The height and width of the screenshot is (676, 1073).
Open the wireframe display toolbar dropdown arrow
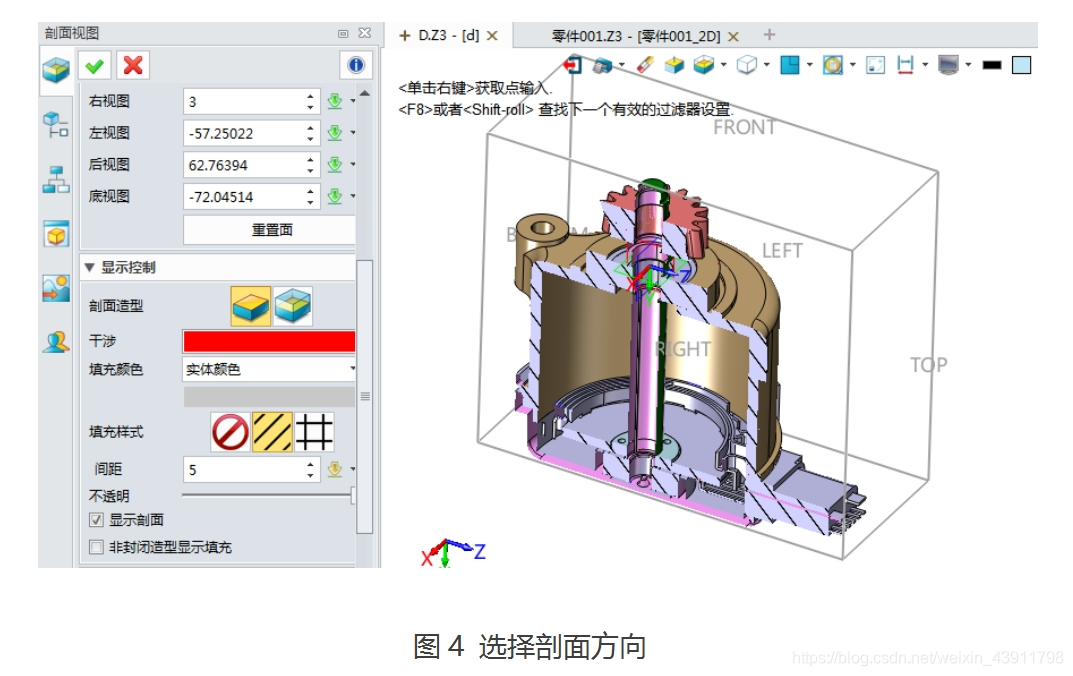(766, 65)
